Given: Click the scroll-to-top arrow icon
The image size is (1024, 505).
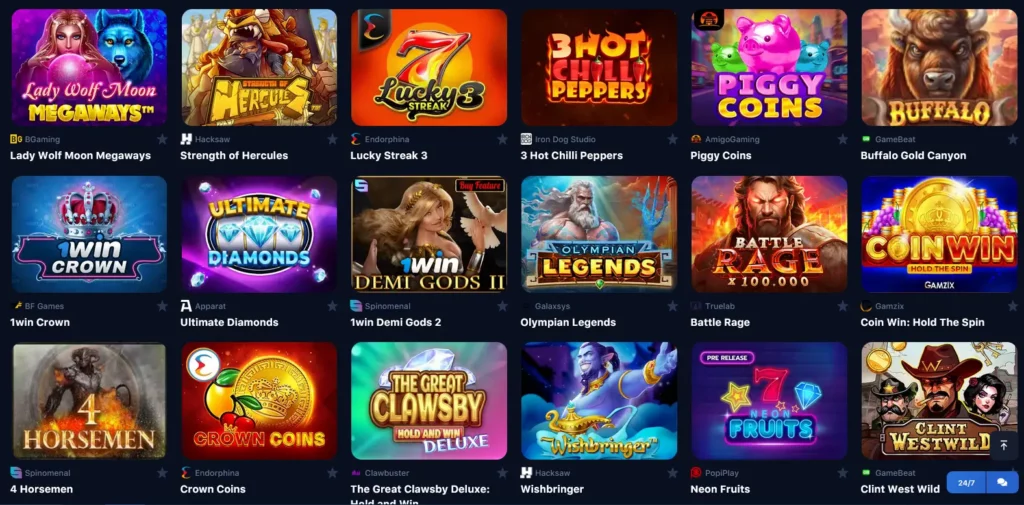Looking at the screenshot, I should tap(1004, 446).
